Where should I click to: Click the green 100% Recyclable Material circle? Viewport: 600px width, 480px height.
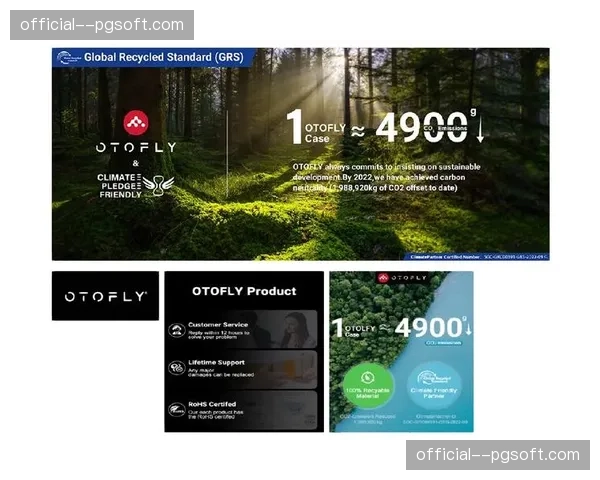368,387
